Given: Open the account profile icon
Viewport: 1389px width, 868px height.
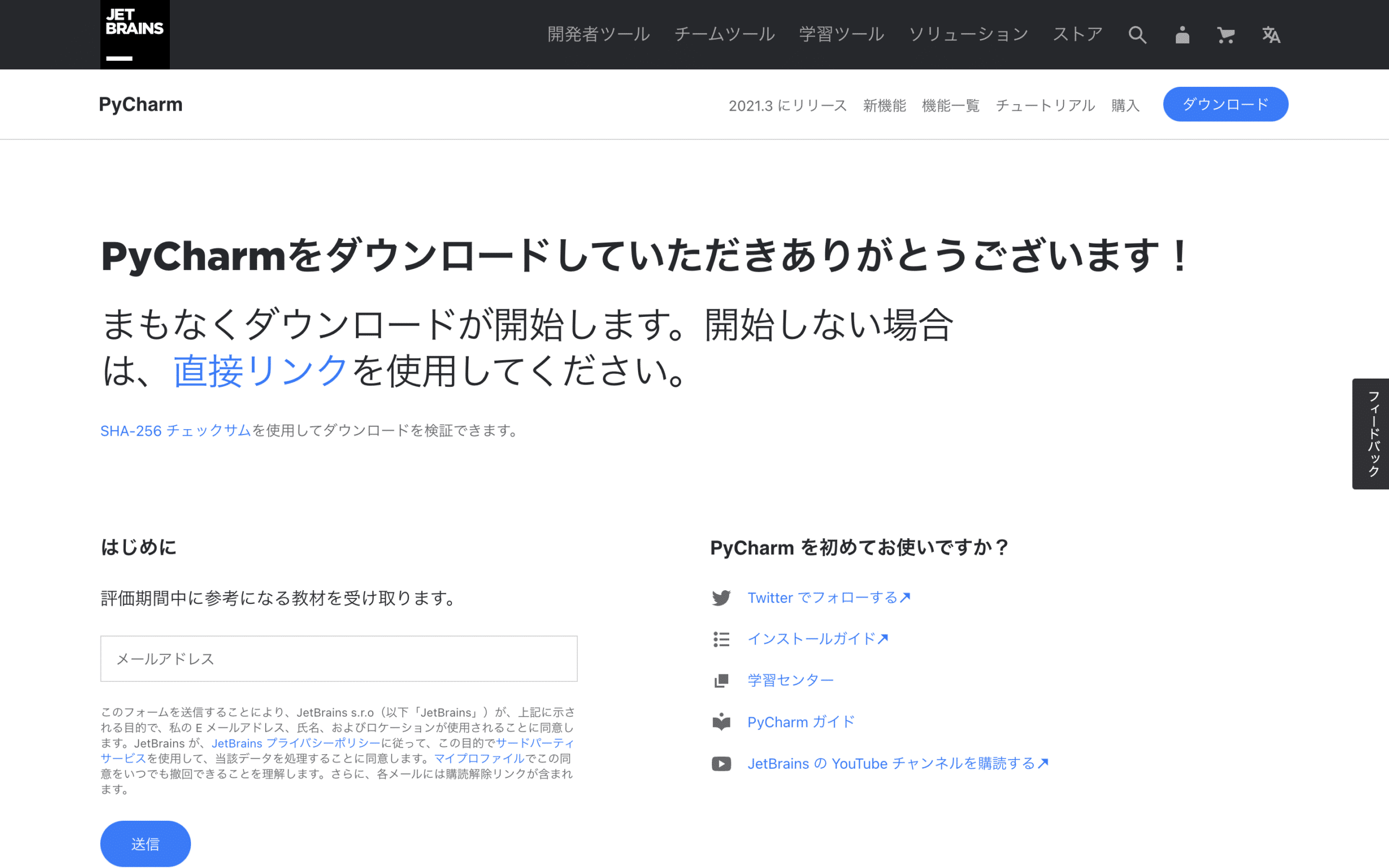Looking at the screenshot, I should tap(1182, 35).
